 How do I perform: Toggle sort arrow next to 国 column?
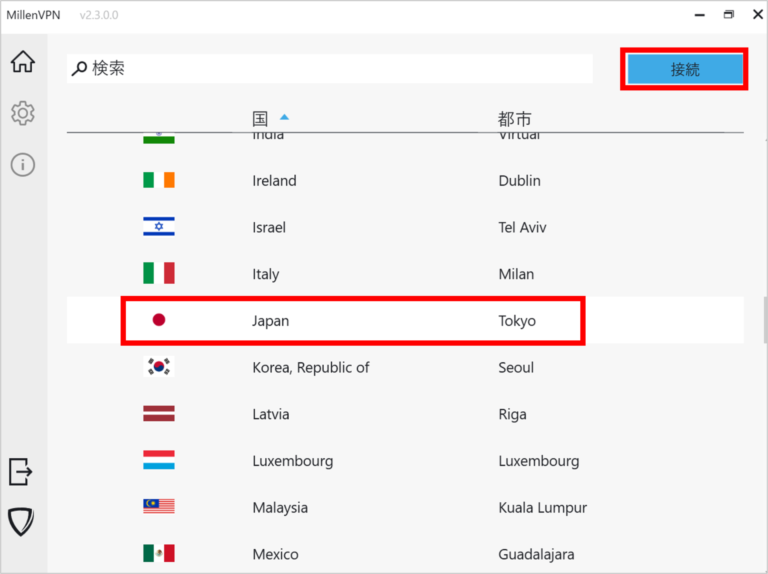284,118
